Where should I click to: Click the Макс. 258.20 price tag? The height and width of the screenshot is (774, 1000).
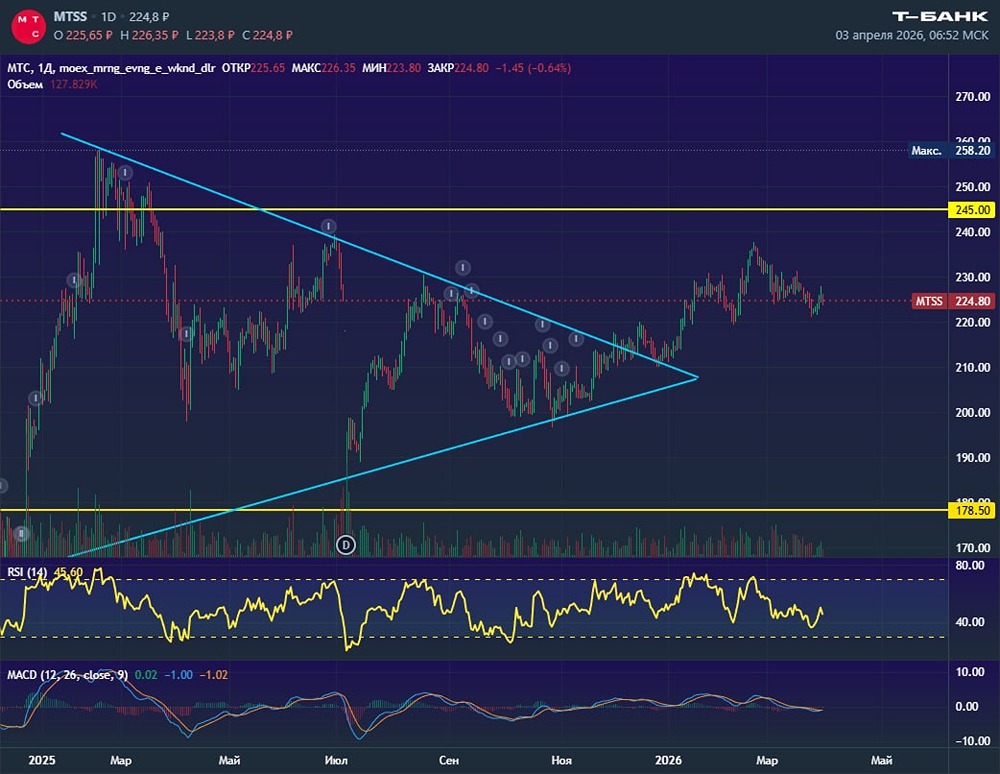[x=951, y=150]
